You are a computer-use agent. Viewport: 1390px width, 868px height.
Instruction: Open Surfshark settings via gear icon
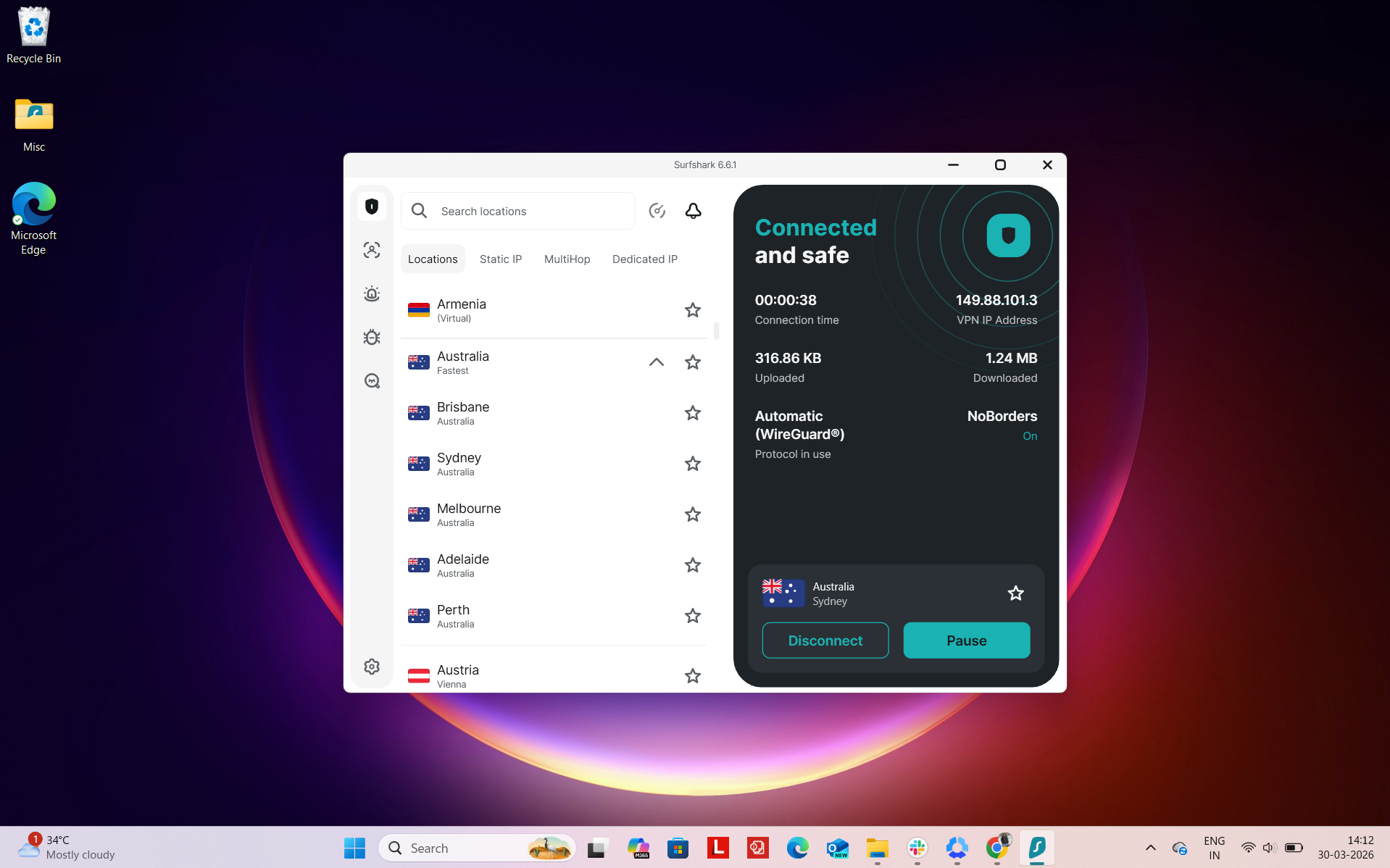pos(371,666)
